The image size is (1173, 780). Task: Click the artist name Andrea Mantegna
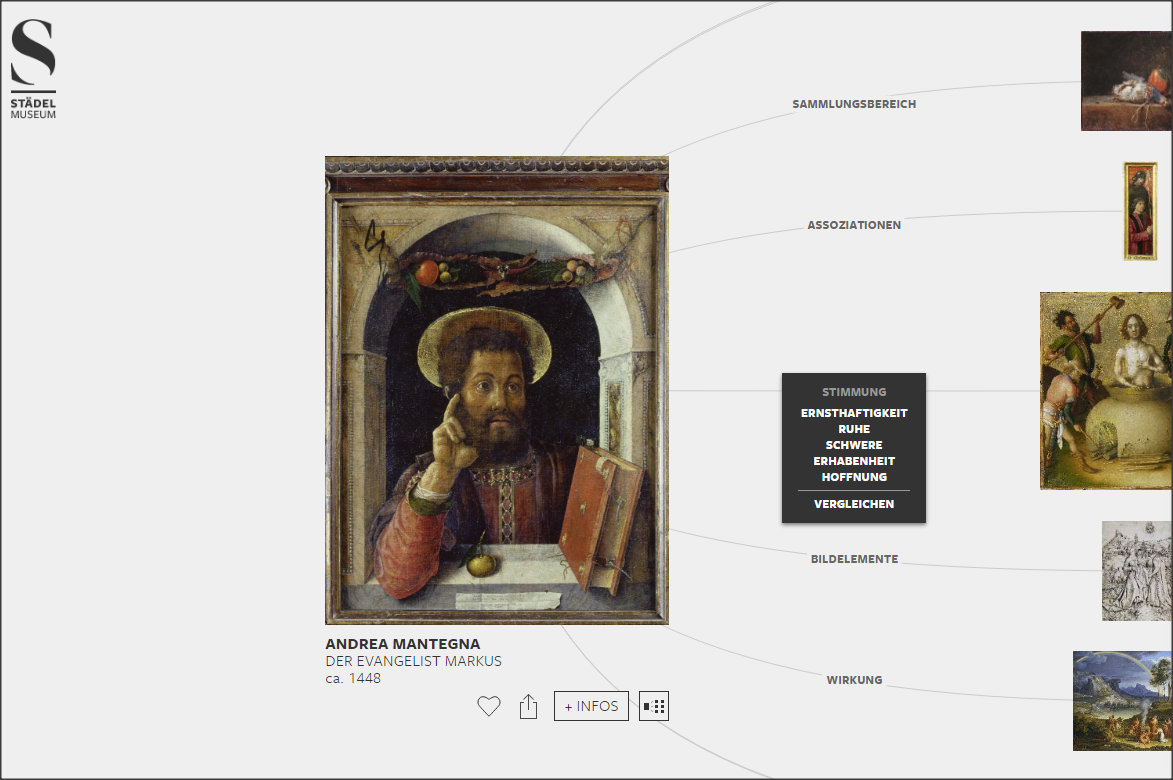(x=402, y=644)
